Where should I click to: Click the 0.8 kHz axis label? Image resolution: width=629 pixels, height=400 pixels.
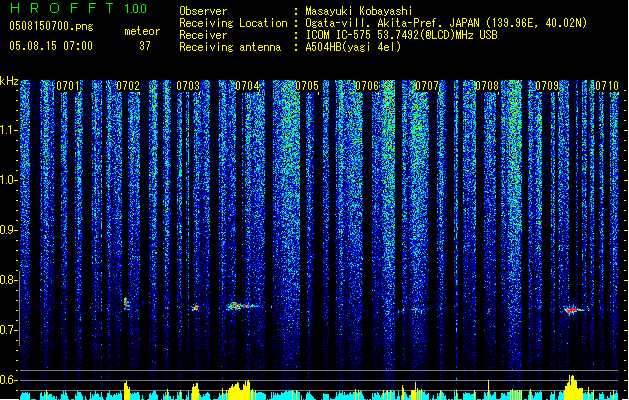coord(9,280)
